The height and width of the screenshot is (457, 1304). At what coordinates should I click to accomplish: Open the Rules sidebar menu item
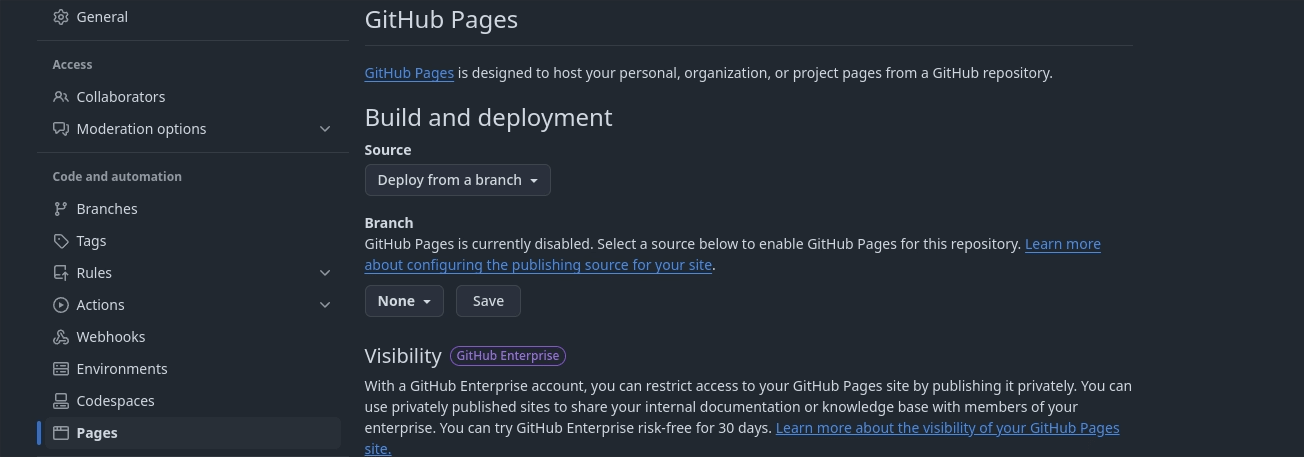193,273
